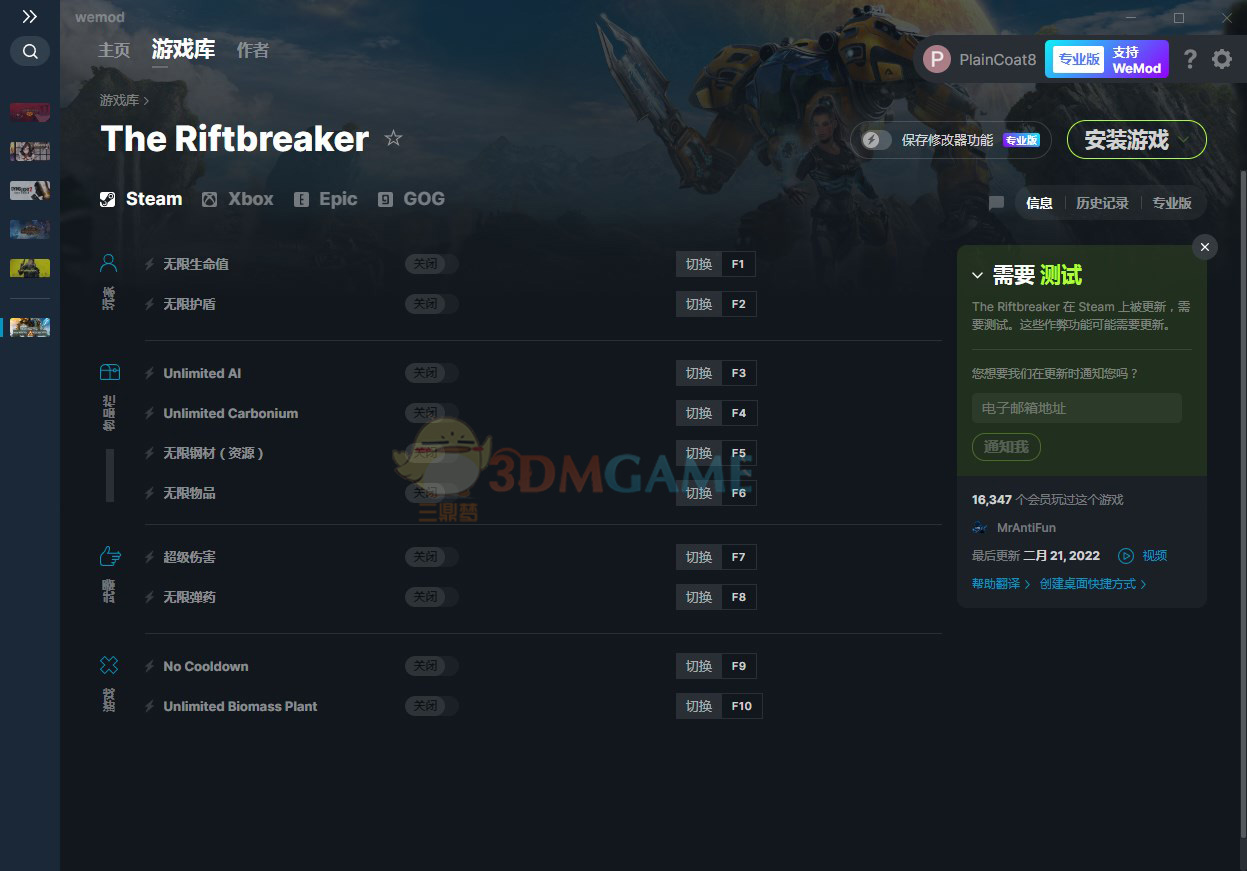Close the 需要测试 notice panel
1247x871 pixels.
(x=1205, y=247)
